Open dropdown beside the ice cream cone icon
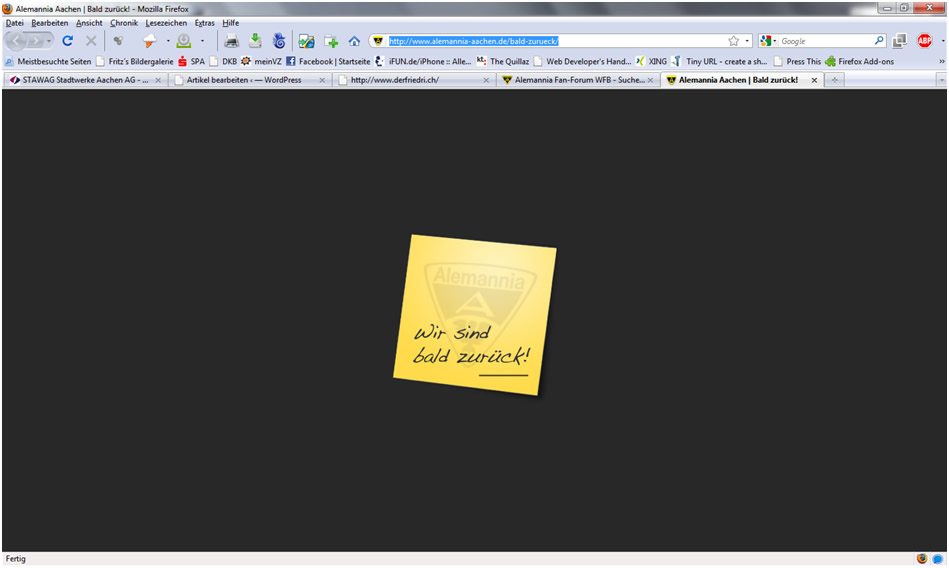949x568 pixels. click(x=168, y=41)
